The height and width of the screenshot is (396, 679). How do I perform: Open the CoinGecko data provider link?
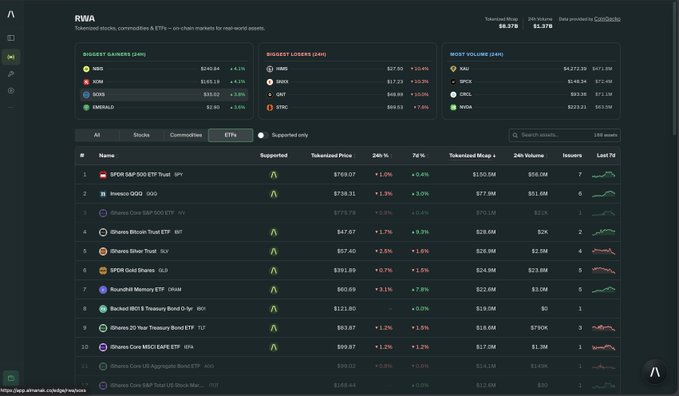tap(607, 19)
